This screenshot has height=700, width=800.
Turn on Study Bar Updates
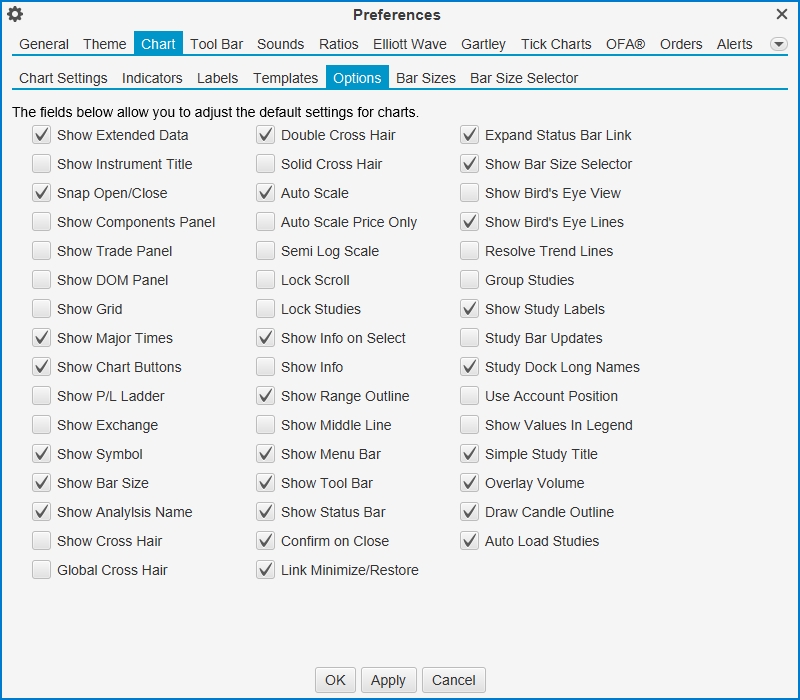click(469, 338)
